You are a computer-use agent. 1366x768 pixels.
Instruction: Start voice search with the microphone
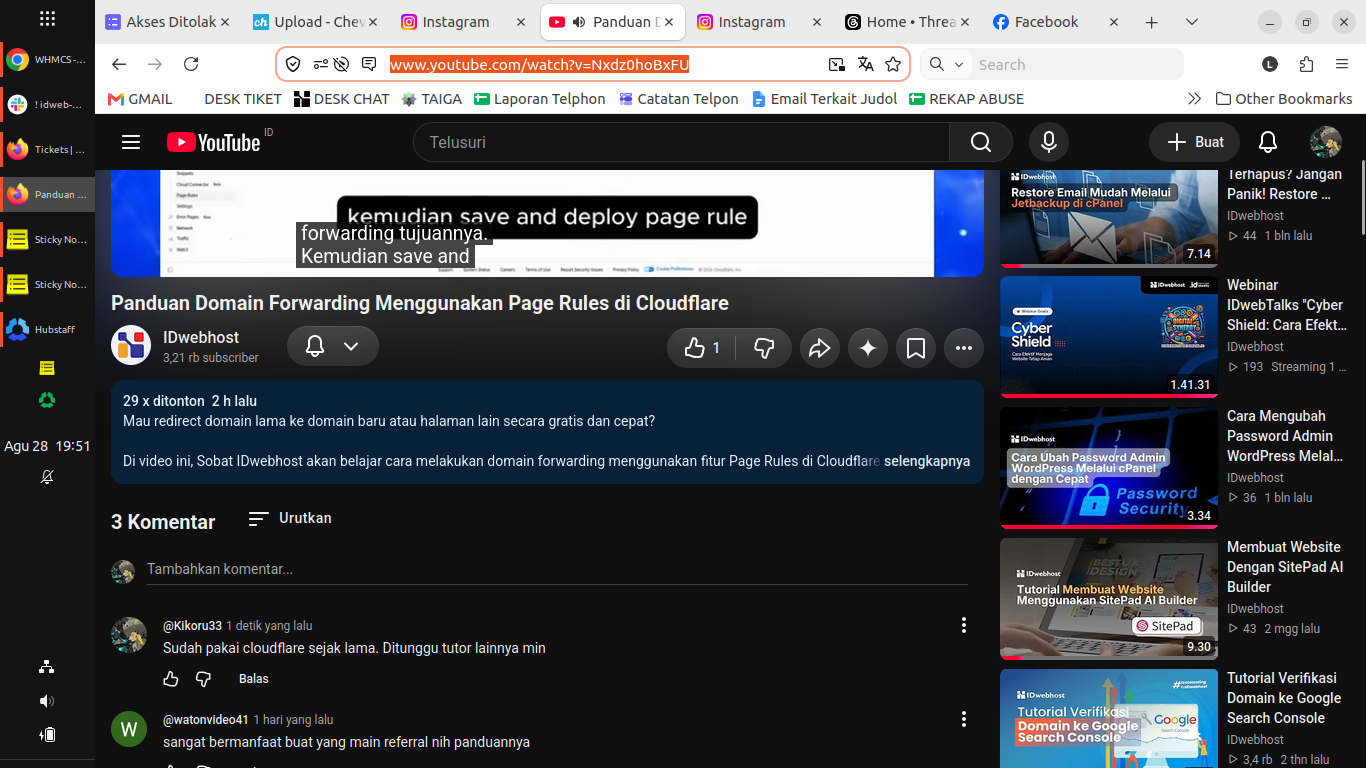[1049, 142]
